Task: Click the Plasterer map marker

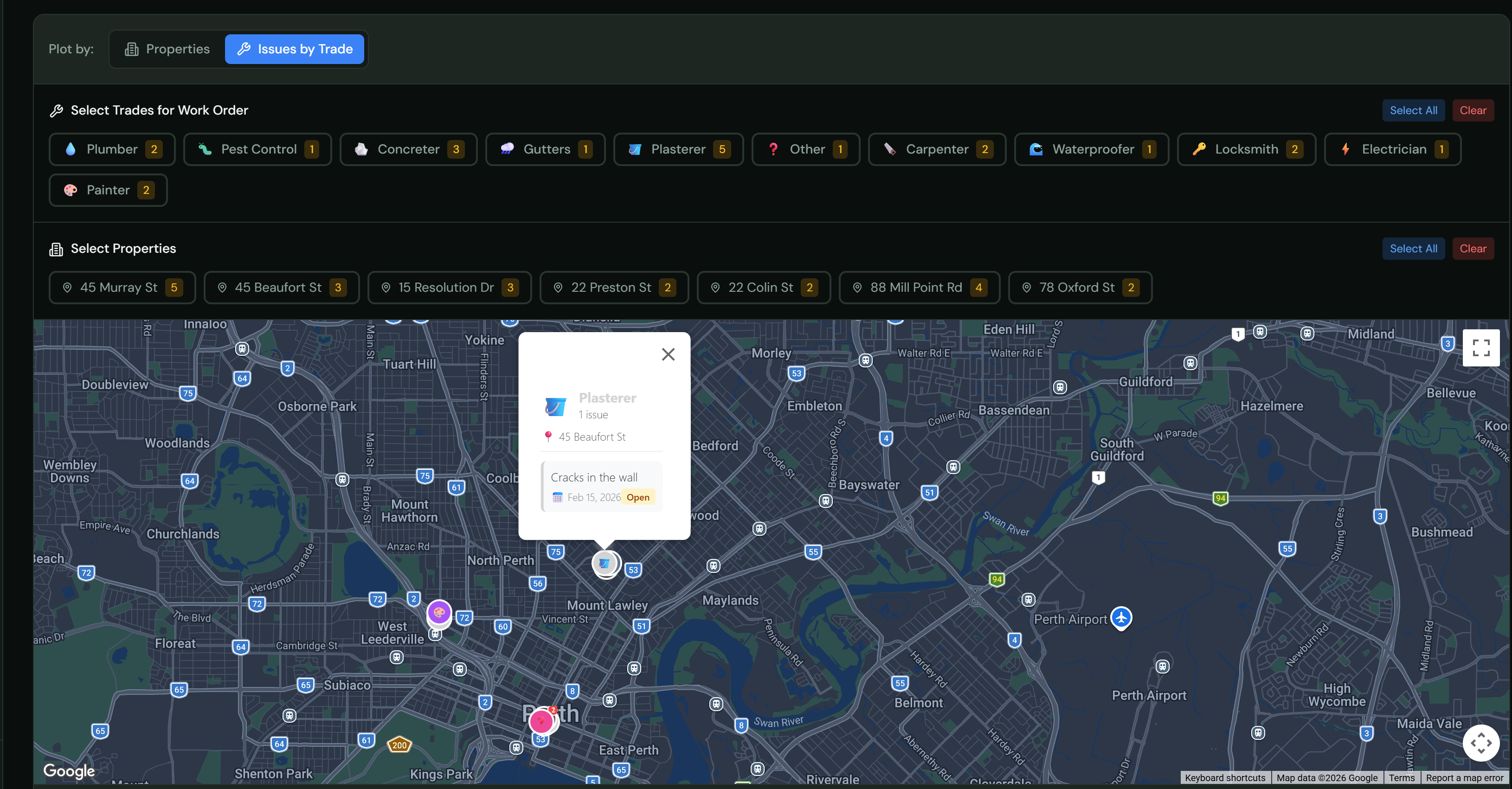Action: [605, 563]
